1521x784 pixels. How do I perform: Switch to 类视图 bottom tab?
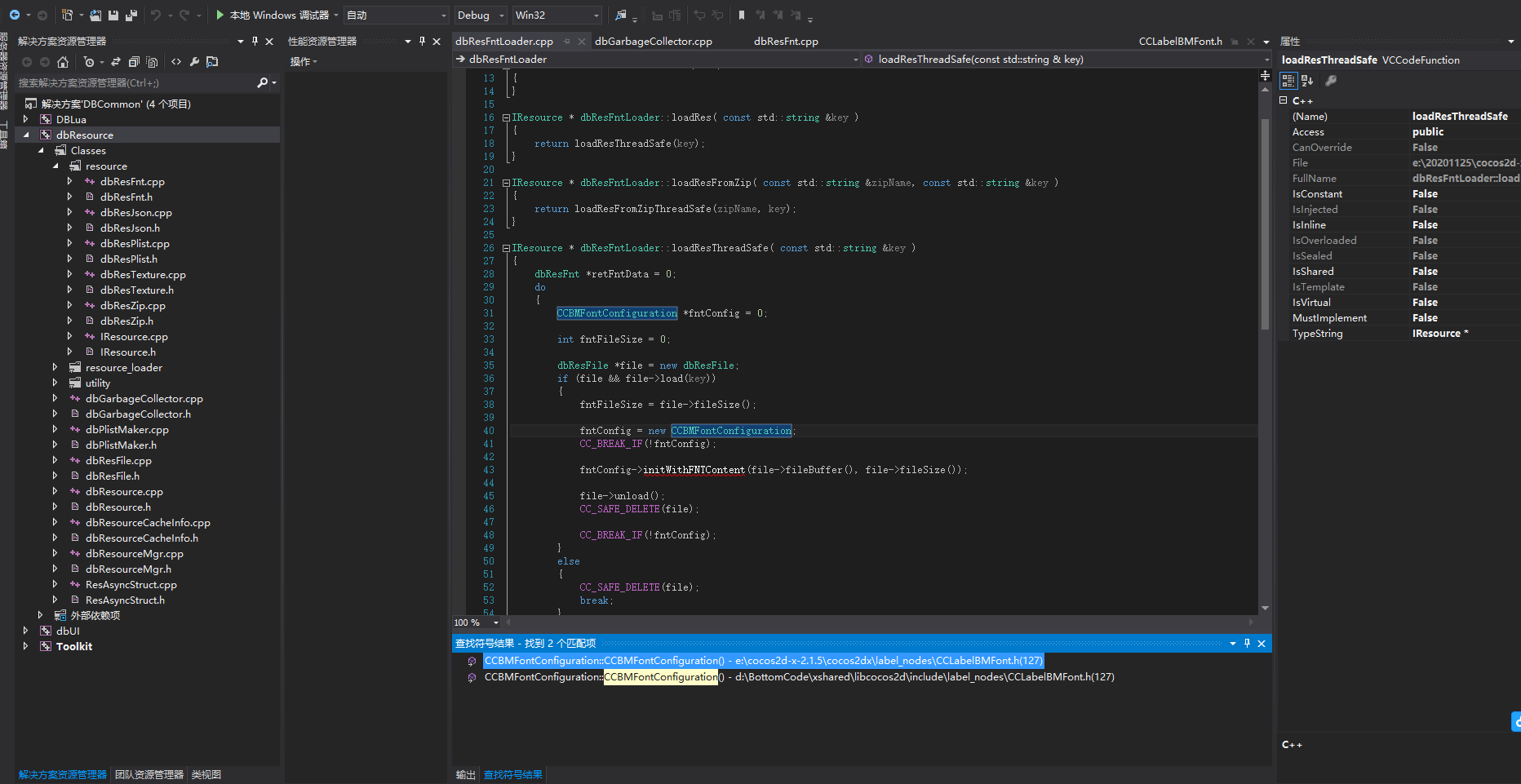206,774
